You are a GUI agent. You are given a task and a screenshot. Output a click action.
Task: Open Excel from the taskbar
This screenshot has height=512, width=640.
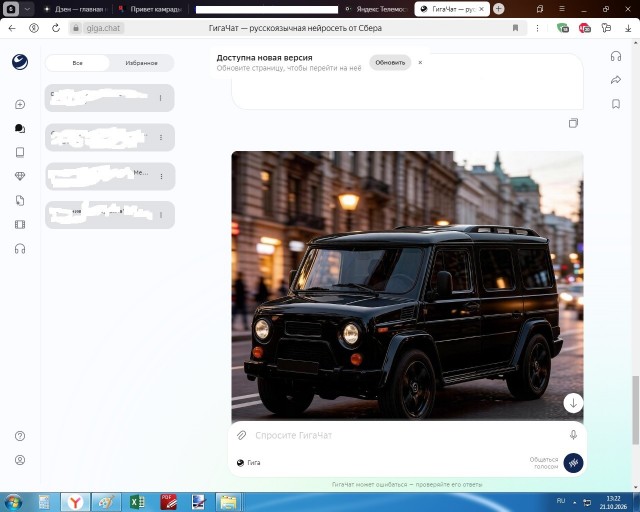[137, 502]
